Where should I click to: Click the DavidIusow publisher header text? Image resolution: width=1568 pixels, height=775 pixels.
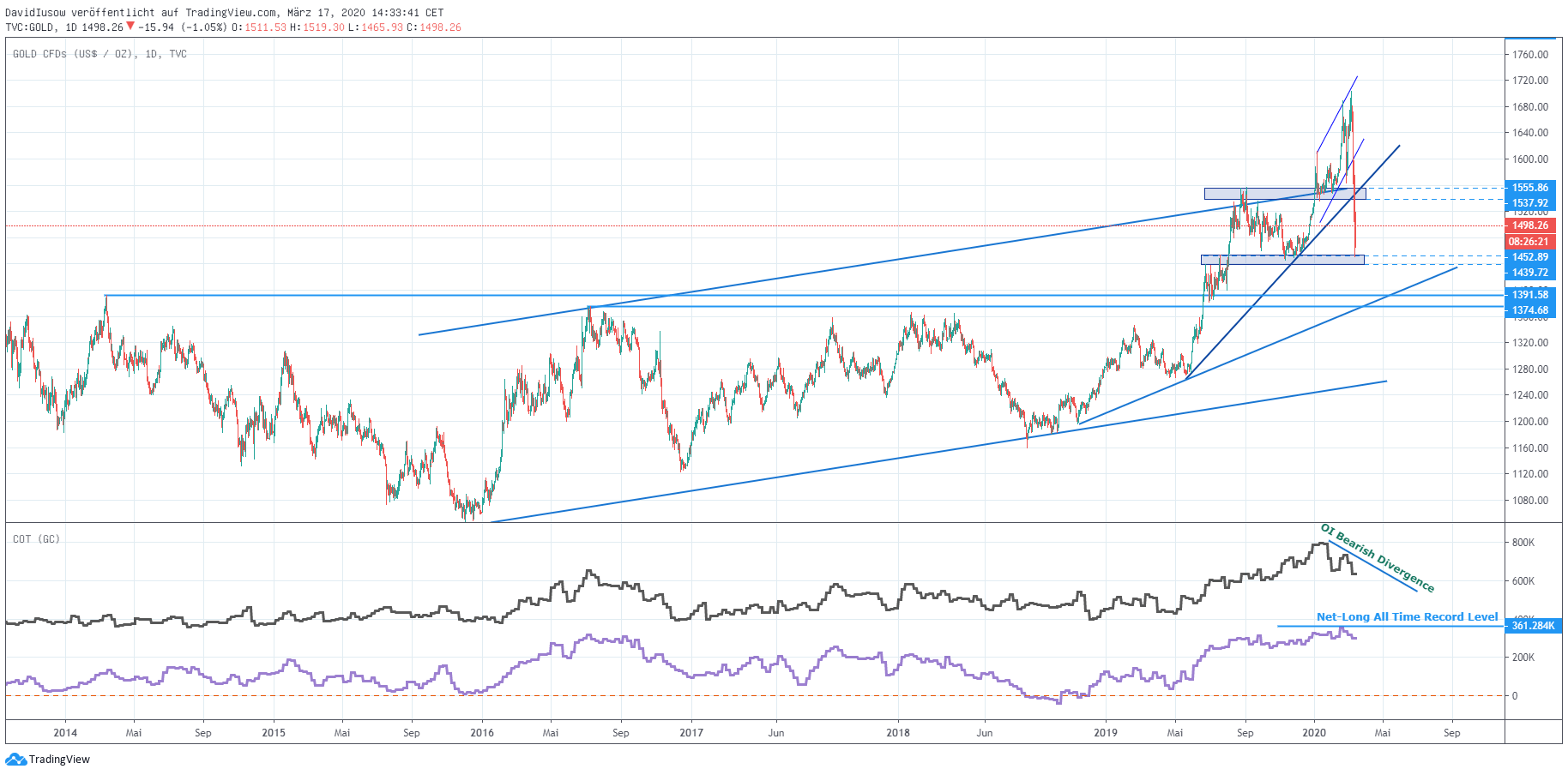point(34,13)
